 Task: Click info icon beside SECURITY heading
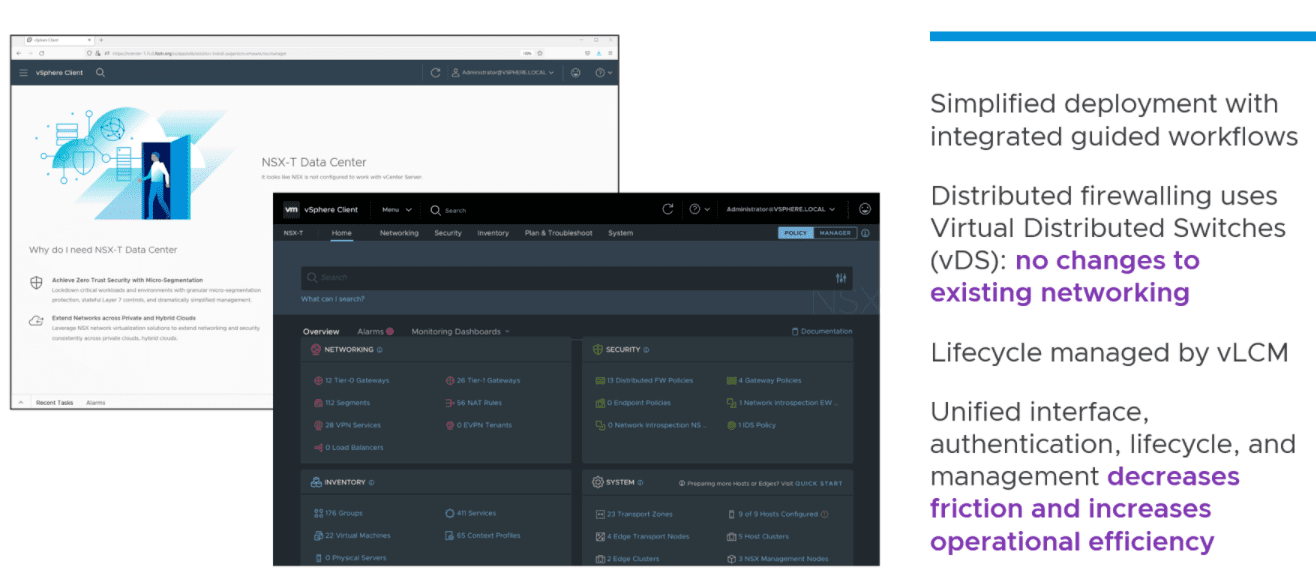(x=646, y=350)
